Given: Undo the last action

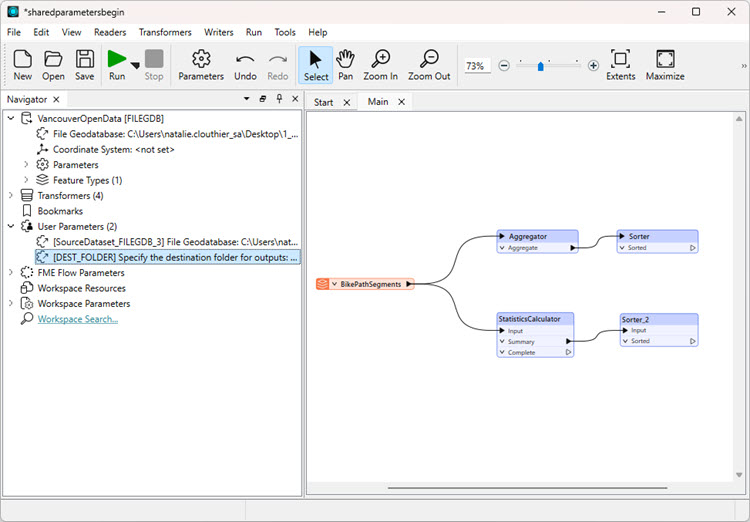Looking at the screenshot, I should [245, 65].
